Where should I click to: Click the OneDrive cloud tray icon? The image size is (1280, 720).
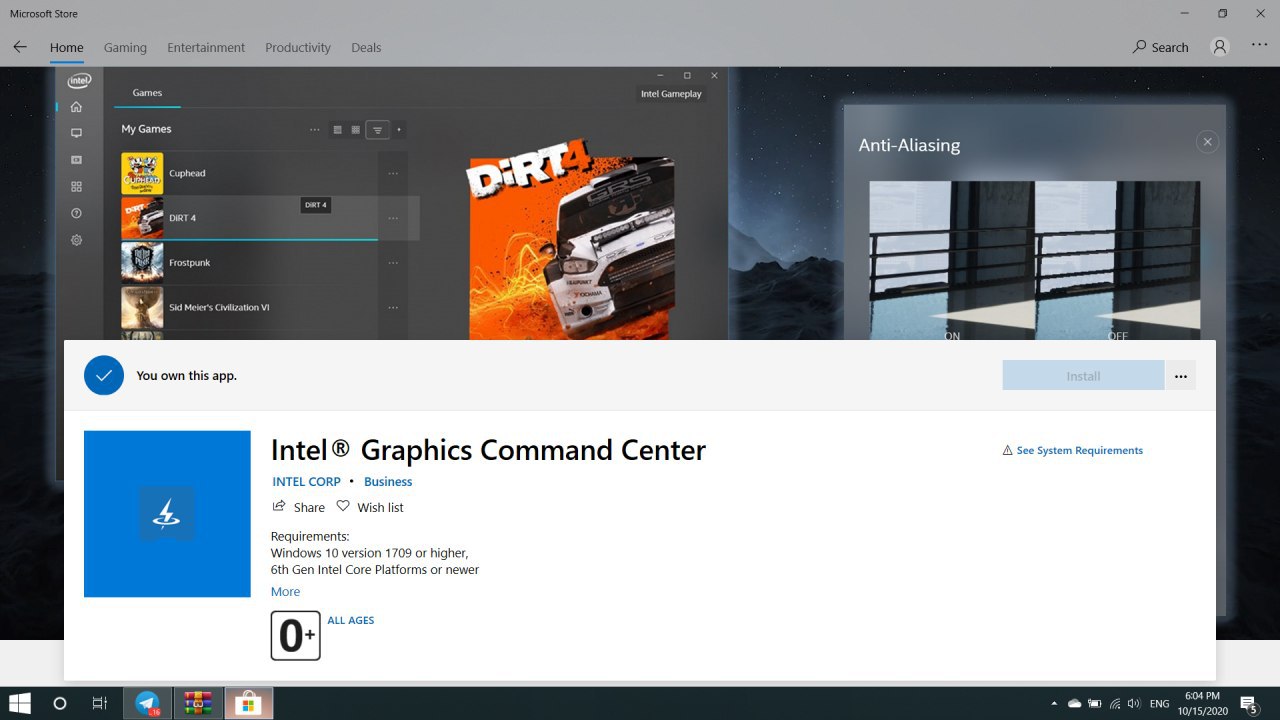tap(1075, 704)
